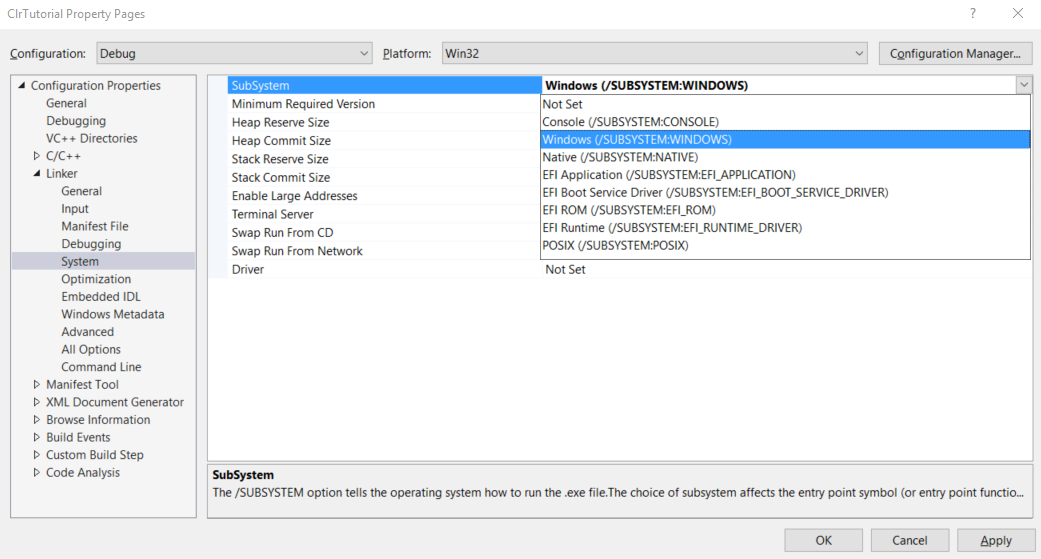The image size is (1041, 559).
Task: Choose Console (/SUBSYSTEM:CONSOLE) option
Action: coord(630,122)
